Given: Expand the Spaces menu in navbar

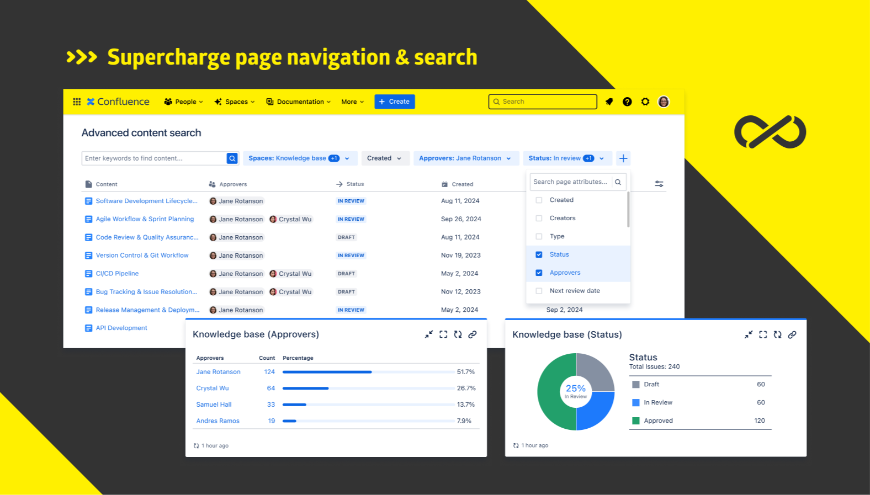Looking at the screenshot, I should coord(234,102).
